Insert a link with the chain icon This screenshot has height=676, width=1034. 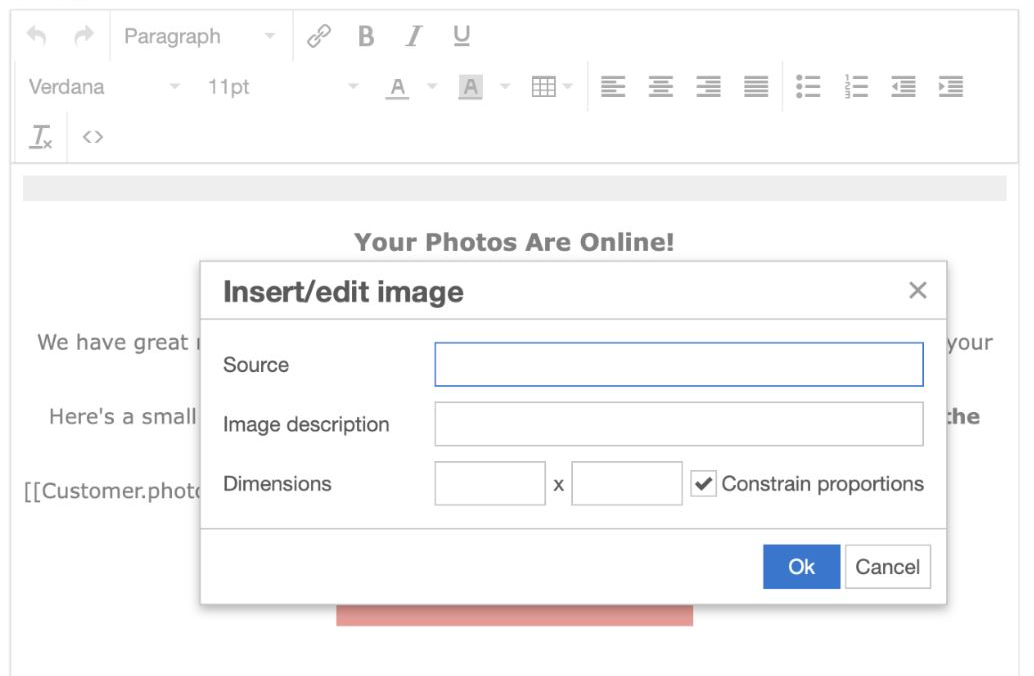[319, 36]
